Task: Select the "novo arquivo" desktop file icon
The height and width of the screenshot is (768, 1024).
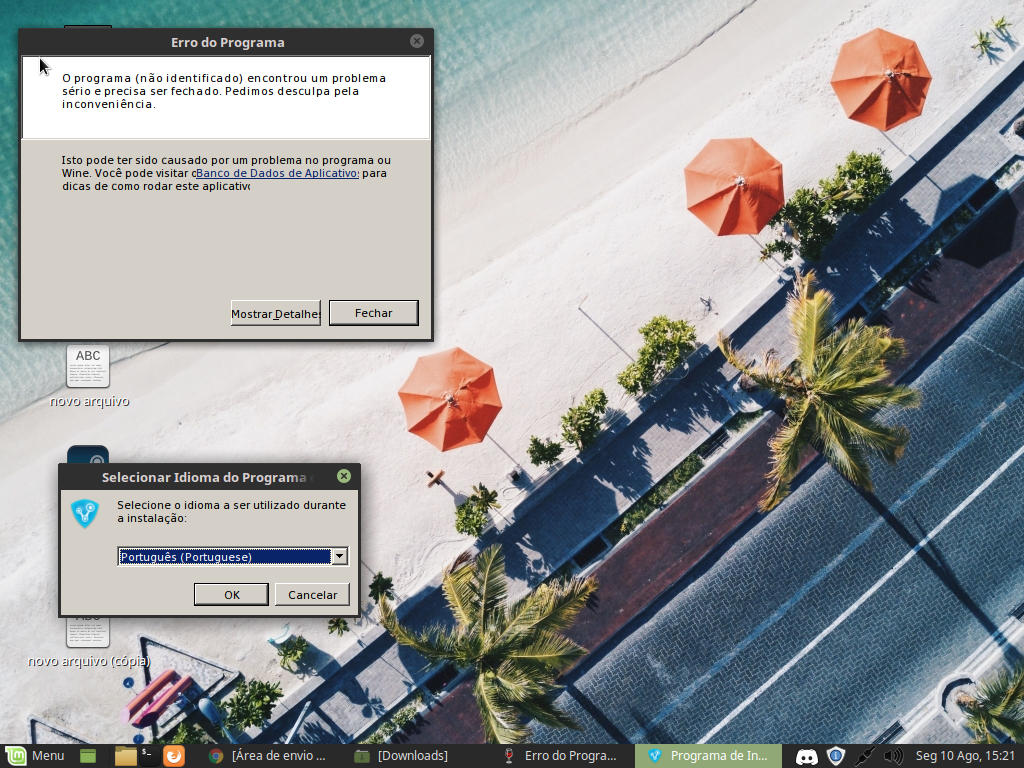Action: coord(88,366)
